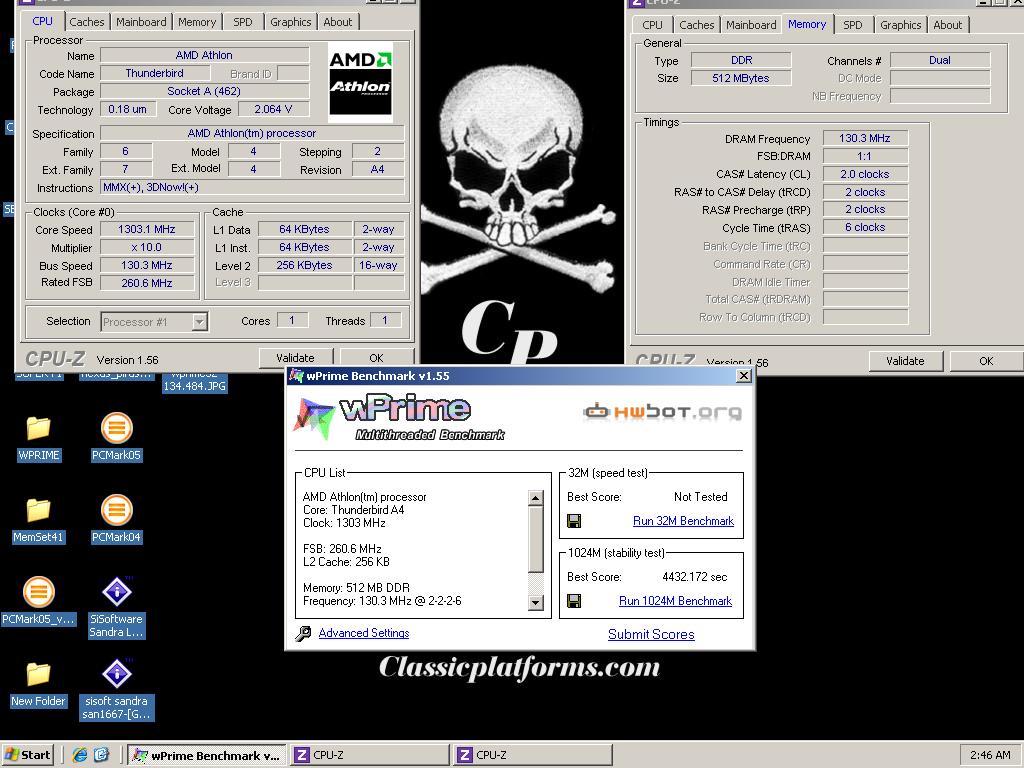The image size is (1024, 768).
Task: Launch PCMark04 from the desktop
Action: pyautogui.click(x=116, y=520)
